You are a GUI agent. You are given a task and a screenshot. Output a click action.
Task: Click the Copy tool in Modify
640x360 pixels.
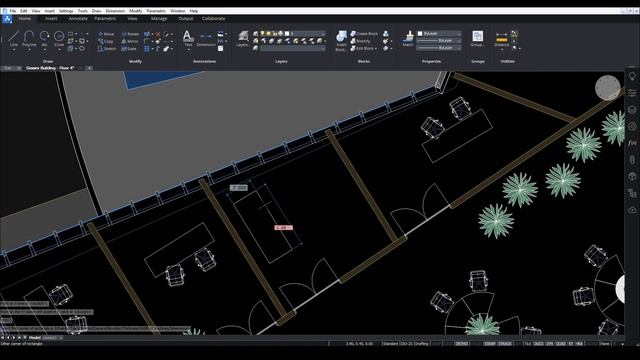tap(106, 41)
